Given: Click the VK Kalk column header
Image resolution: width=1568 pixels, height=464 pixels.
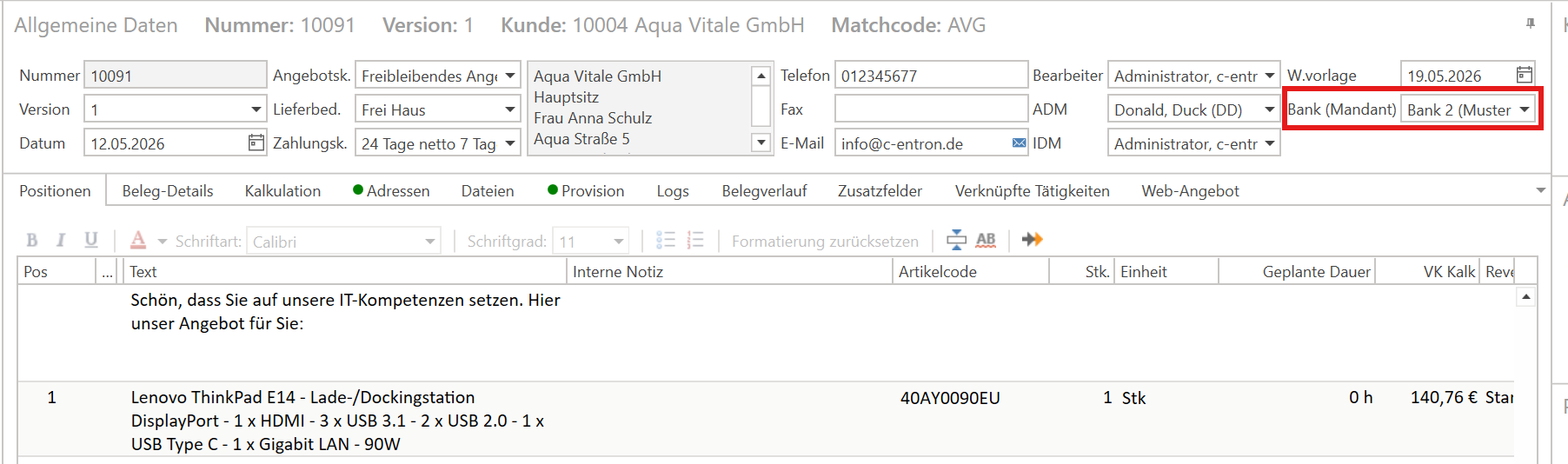Looking at the screenshot, I should (x=1426, y=272).
